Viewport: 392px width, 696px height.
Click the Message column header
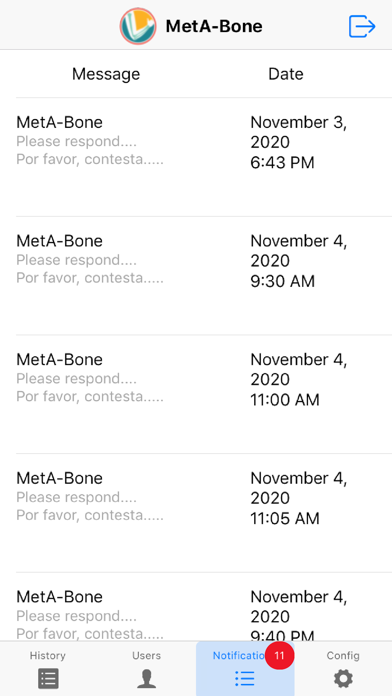pos(106,74)
